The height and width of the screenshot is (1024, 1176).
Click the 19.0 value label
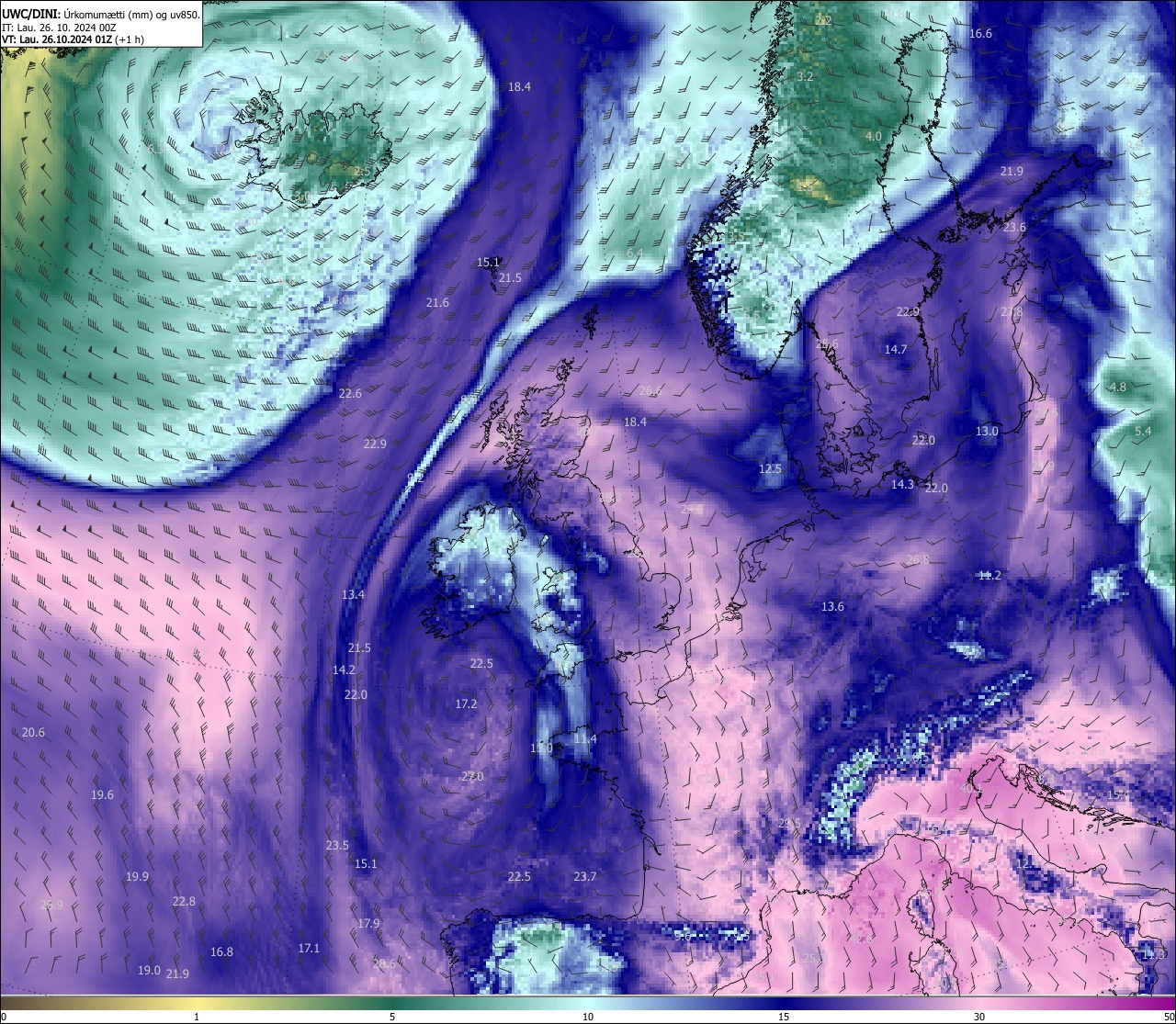pos(149,971)
